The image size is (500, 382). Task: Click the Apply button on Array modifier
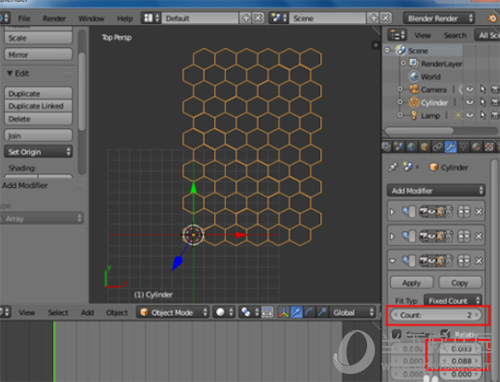click(412, 283)
